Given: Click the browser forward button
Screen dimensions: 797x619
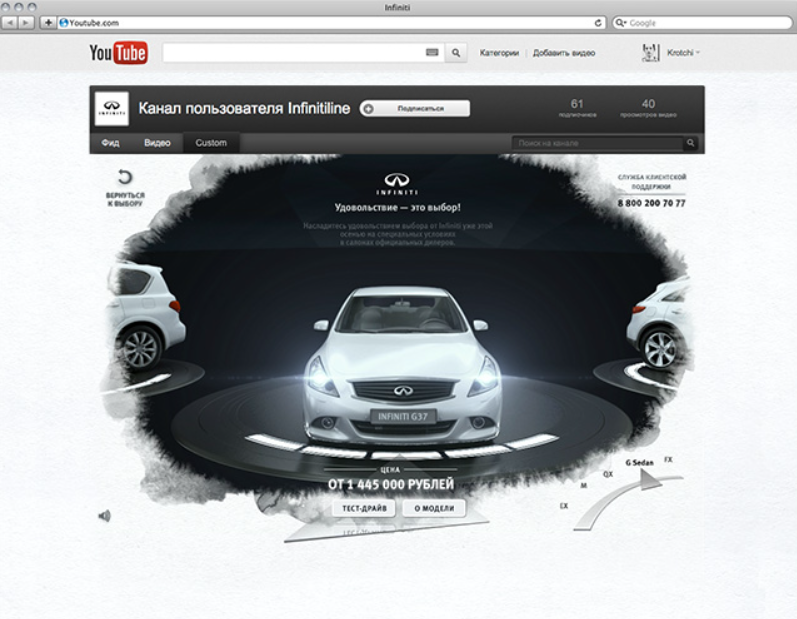Looking at the screenshot, I should [x=25, y=23].
